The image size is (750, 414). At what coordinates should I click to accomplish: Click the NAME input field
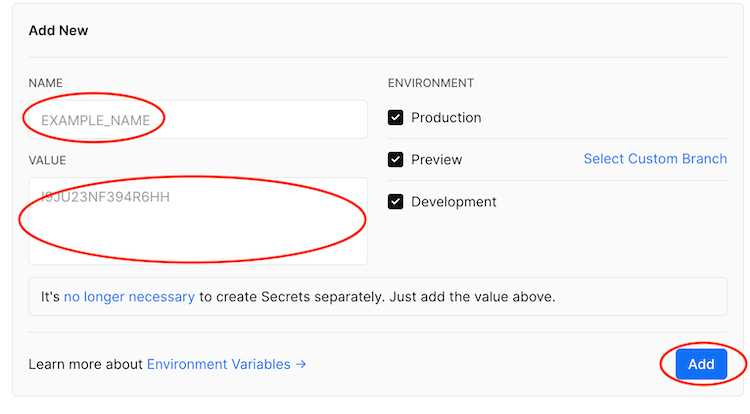[x=198, y=120]
